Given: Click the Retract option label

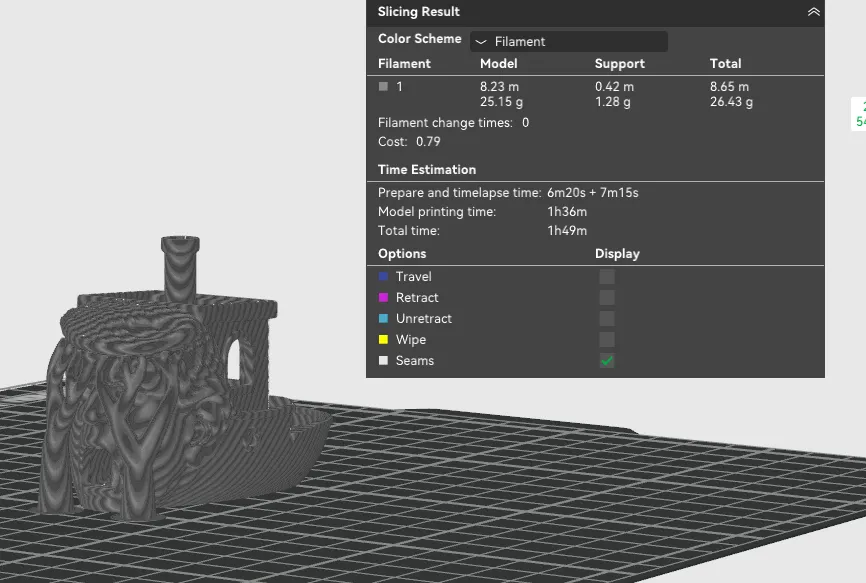Looking at the screenshot, I should (x=417, y=298).
